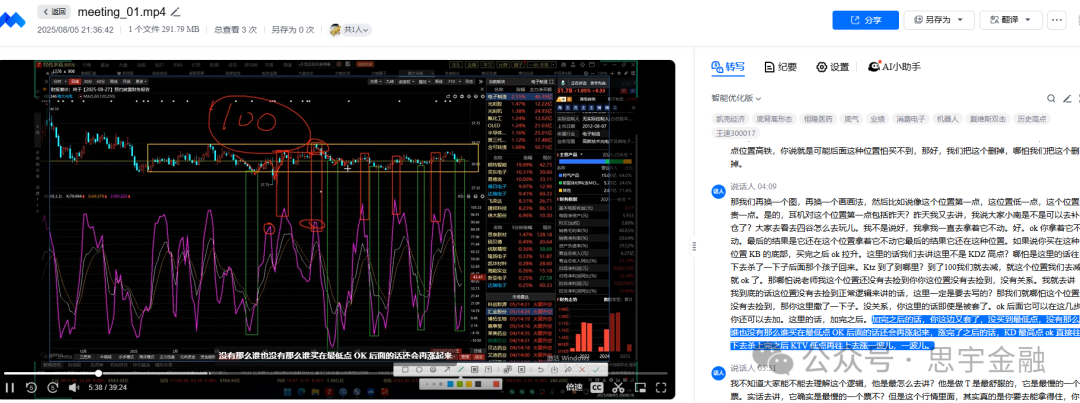
Task: Enter fullscreen video mode
Action: click(x=663, y=387)
